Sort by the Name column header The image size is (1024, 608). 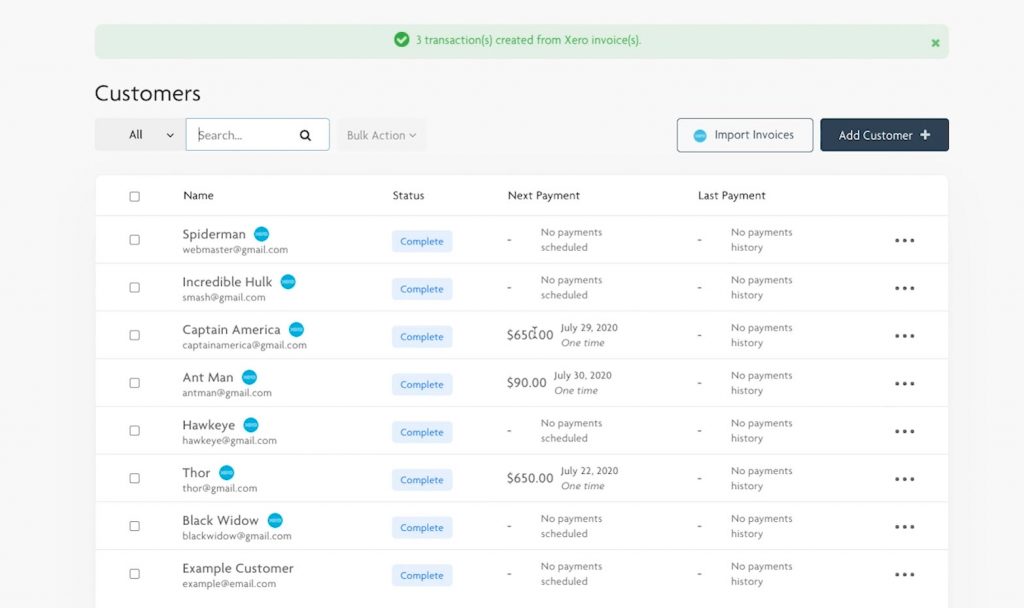click(198, 195)
